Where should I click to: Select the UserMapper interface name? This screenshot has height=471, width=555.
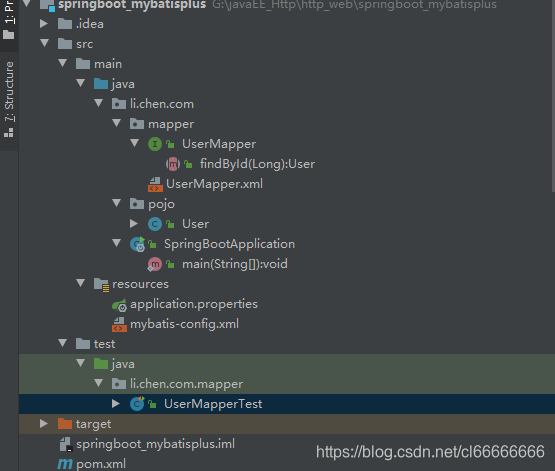(x=219, y=144)
